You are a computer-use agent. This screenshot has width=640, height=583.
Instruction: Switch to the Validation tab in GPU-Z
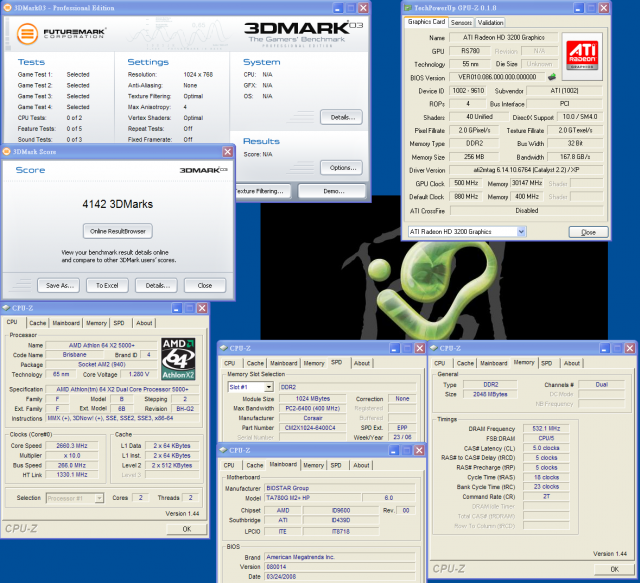tap(490, 22)
